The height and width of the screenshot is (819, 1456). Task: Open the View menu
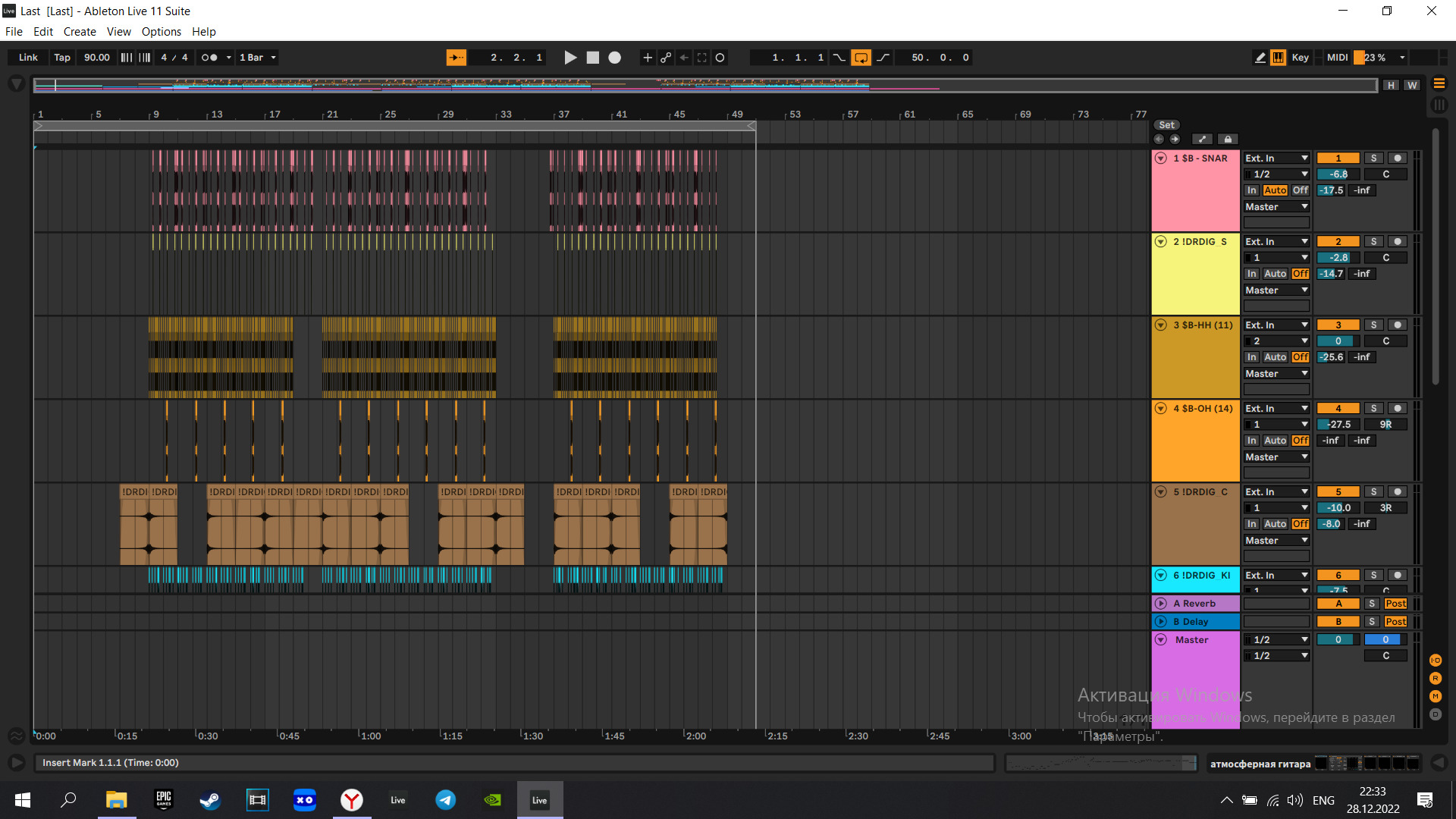[118, 32]
